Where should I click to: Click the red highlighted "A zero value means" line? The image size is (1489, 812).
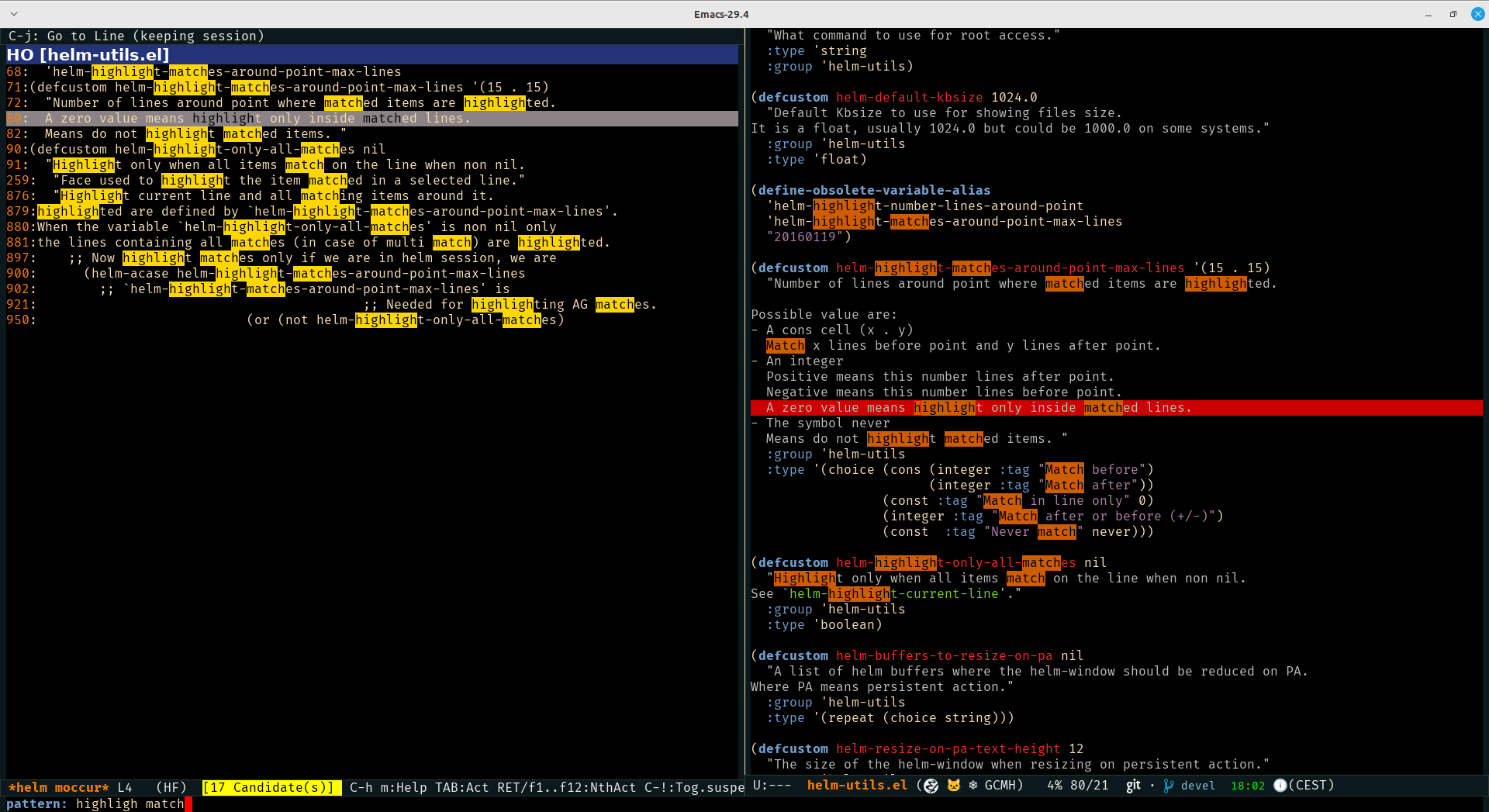pos(1117,407)
